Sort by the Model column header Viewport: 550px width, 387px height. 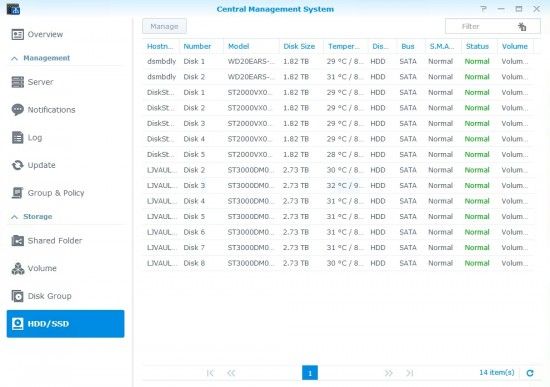[x=251, y=46]
